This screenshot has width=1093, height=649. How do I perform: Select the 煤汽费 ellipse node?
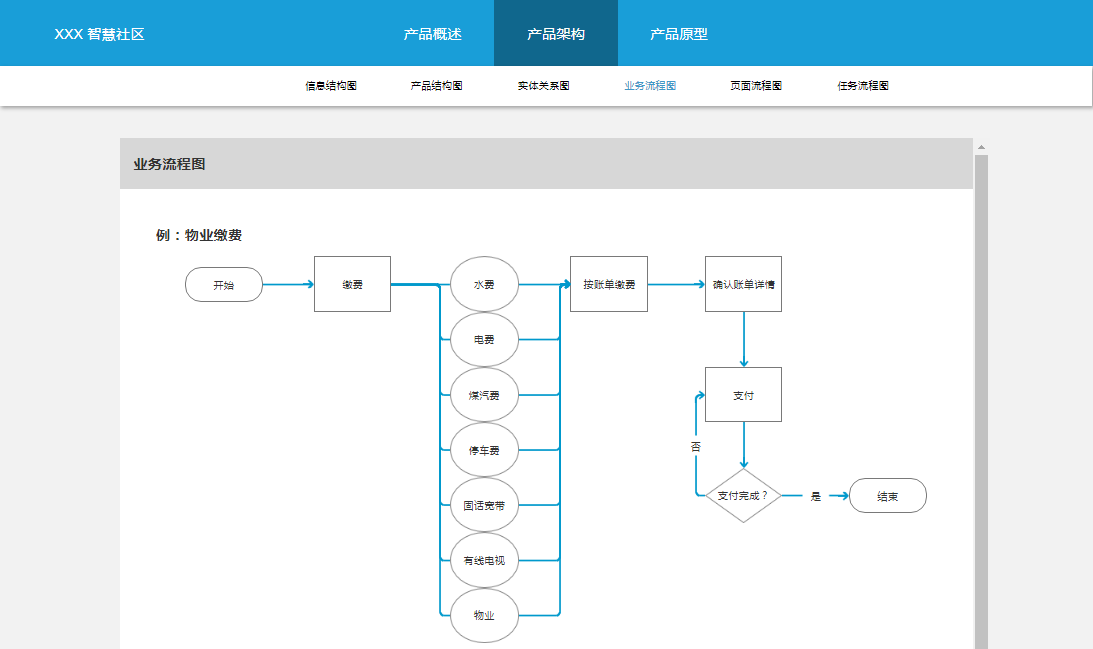[484, 395]
